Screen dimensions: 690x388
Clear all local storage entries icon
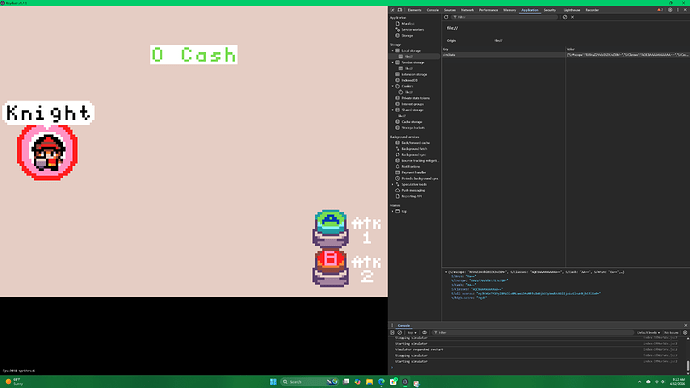565,17
